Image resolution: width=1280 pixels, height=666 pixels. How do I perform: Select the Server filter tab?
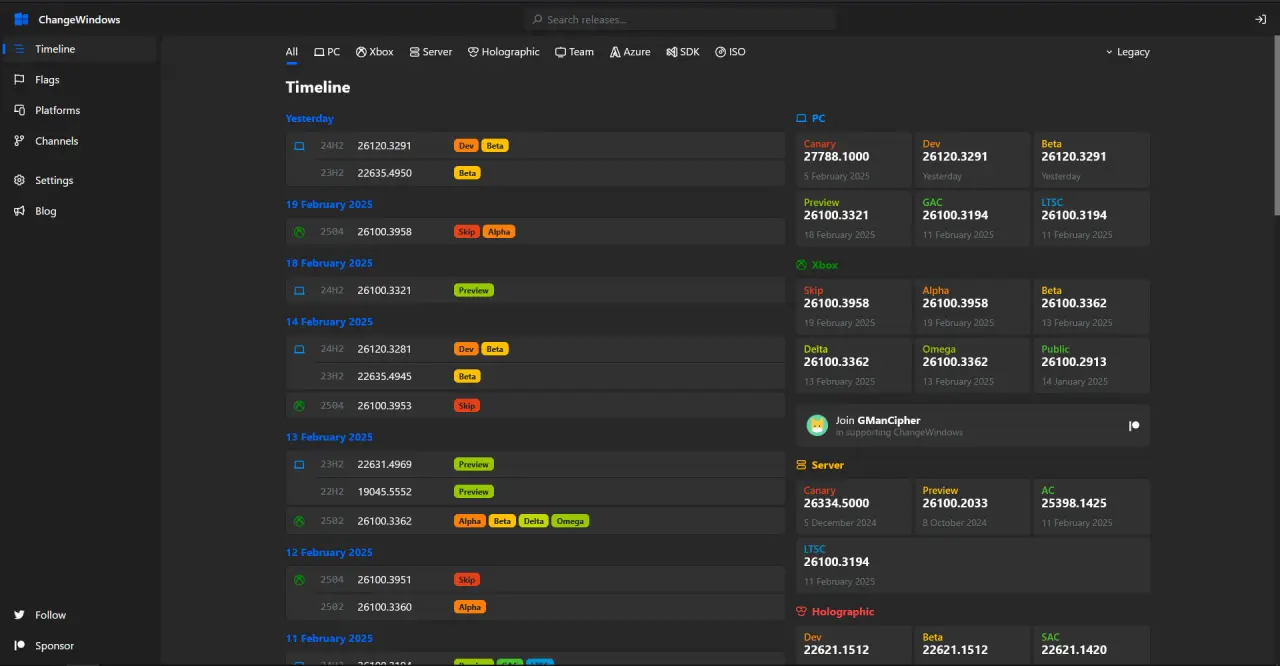[431, 52]
